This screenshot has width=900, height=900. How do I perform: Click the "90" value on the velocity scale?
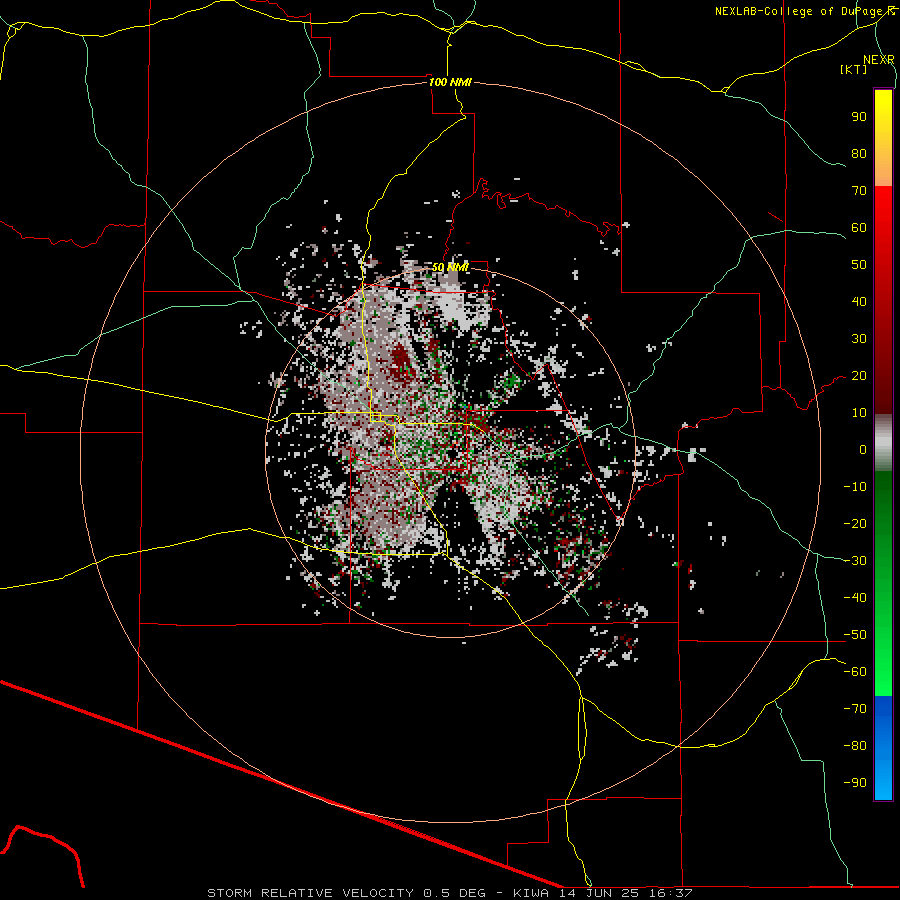859,117
